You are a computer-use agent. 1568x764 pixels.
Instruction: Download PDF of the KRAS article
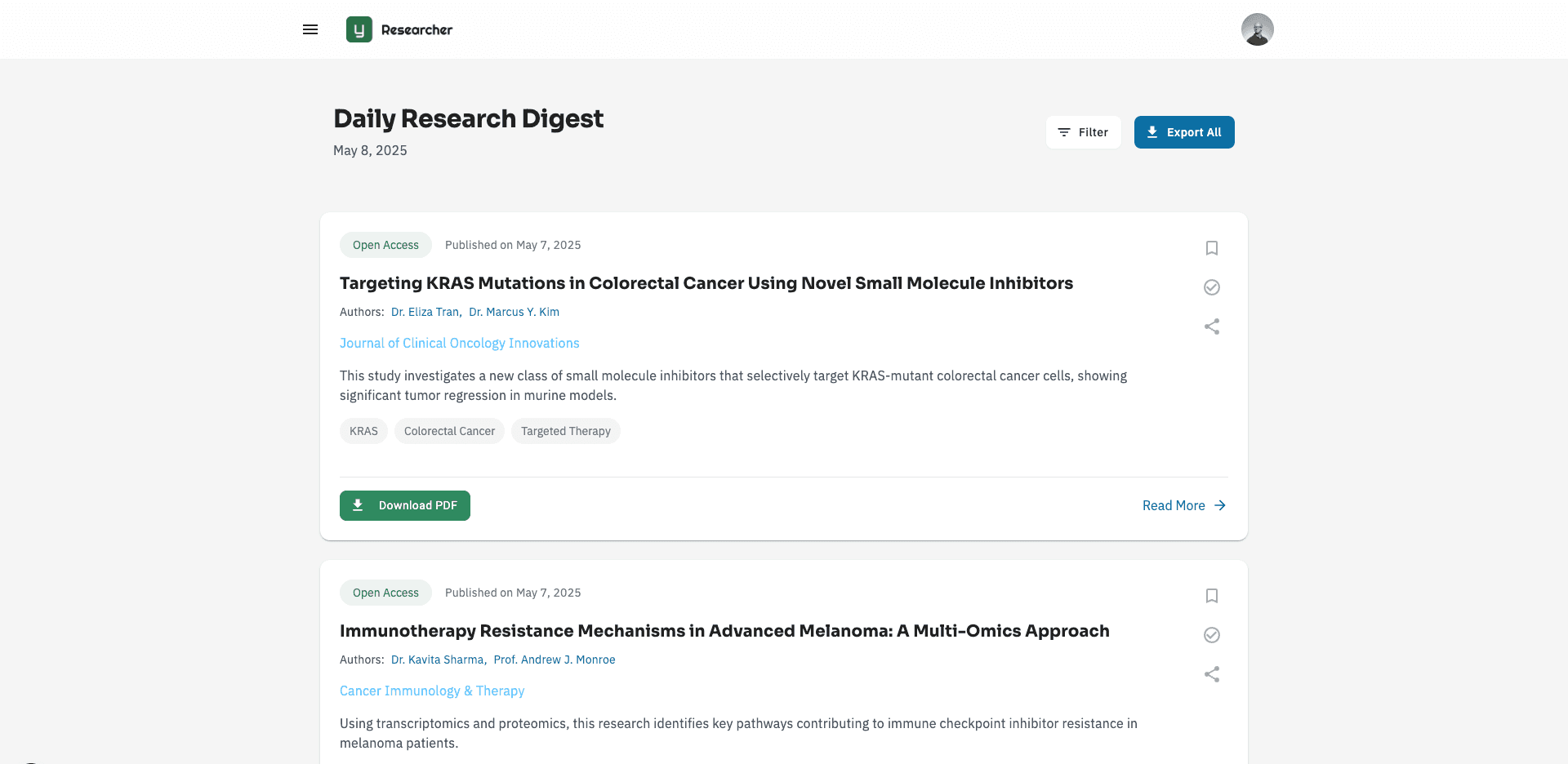pos(405,505)
